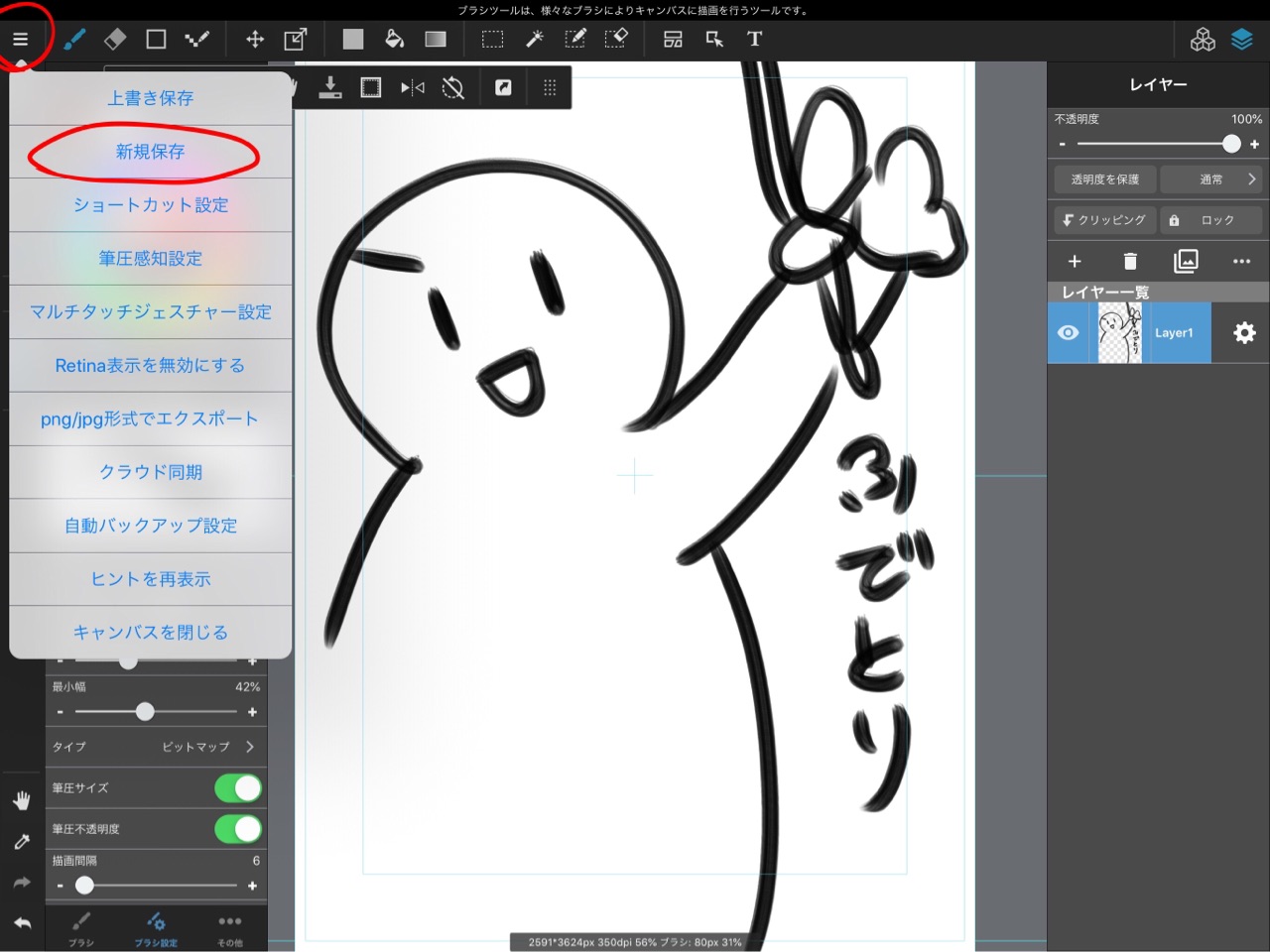This screenshot has width=1270, height=952.
Task: Click the Undo arrow
Action: point(22,923)
